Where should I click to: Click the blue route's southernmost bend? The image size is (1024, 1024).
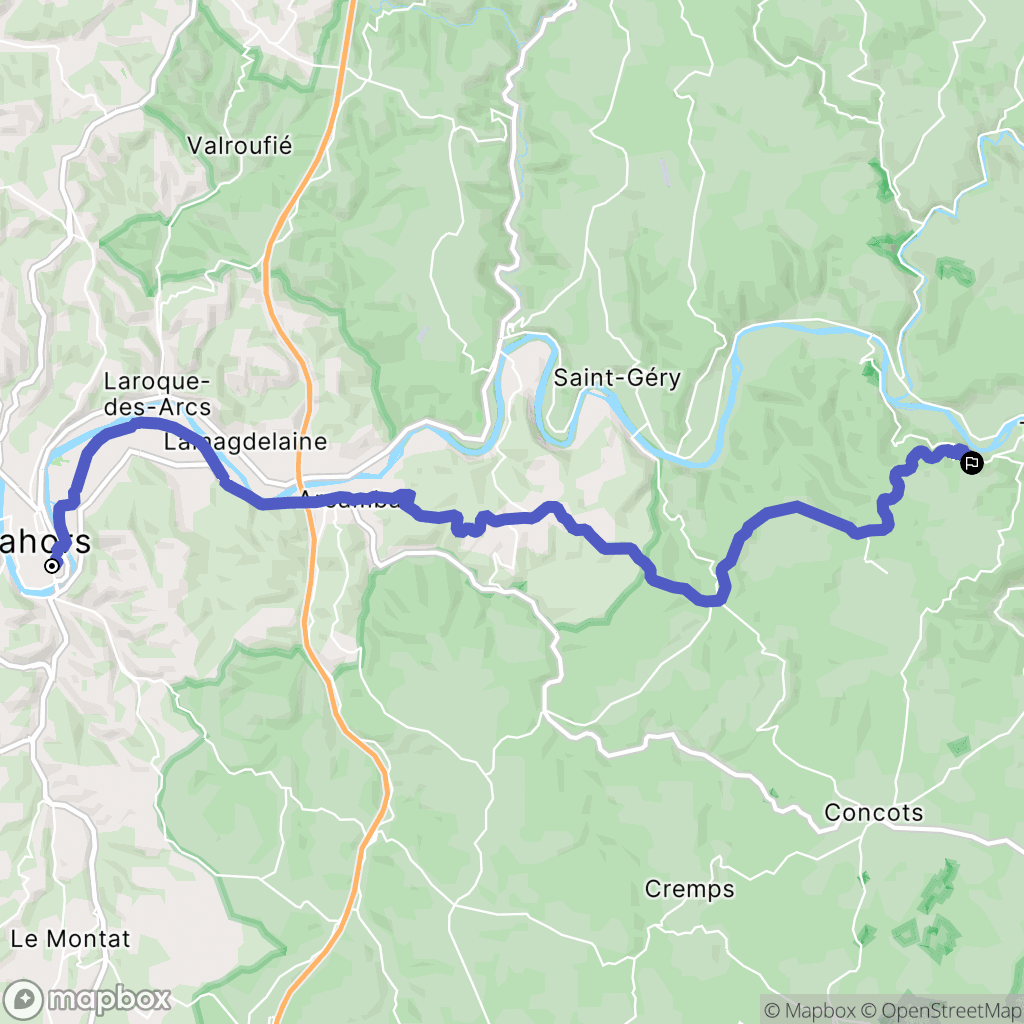[x=712, y=600]
